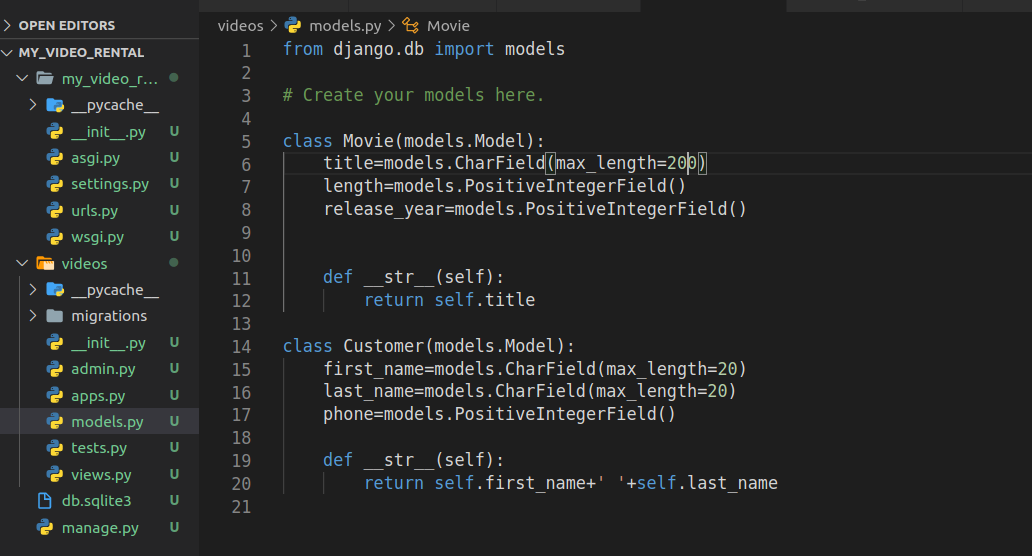
Task: Open apps.py in the explorer
Action: (98, 395)
